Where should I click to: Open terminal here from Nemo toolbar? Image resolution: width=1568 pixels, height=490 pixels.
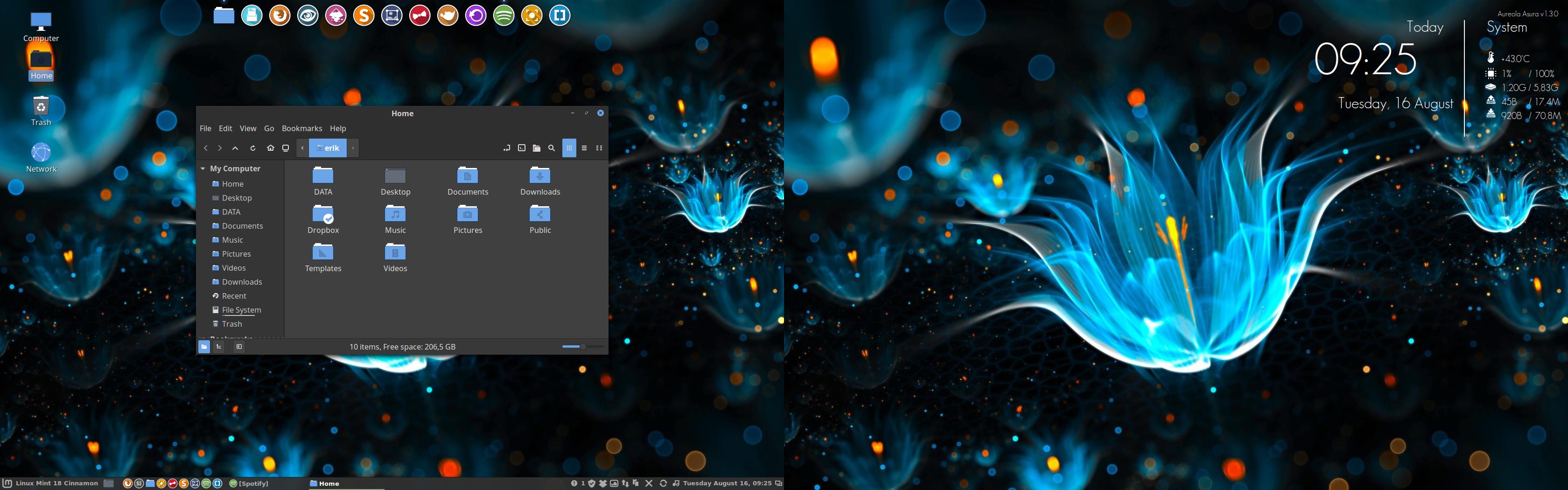click(x=522, y=148)
